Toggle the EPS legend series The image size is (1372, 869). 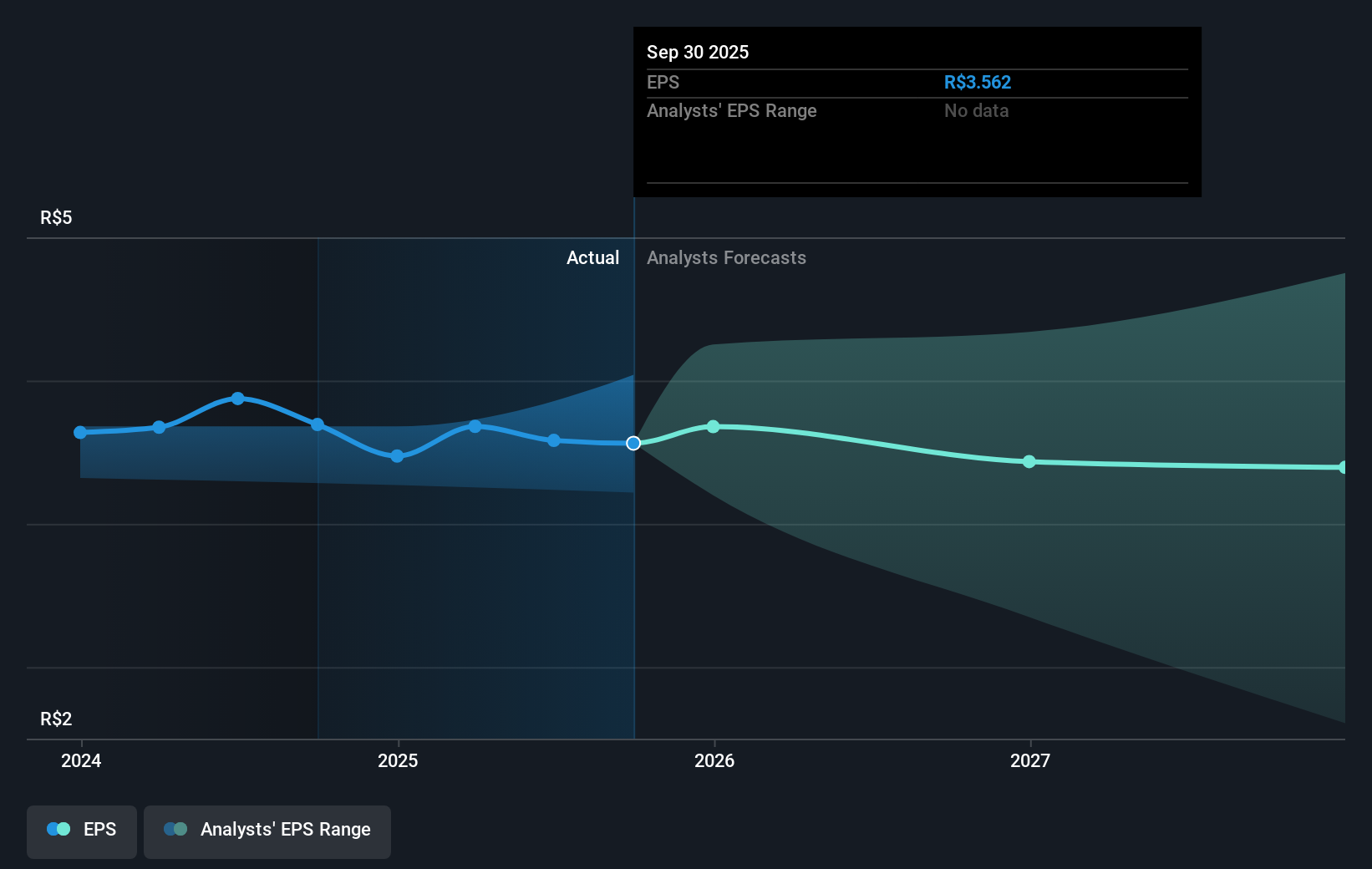tap(82, 831)
